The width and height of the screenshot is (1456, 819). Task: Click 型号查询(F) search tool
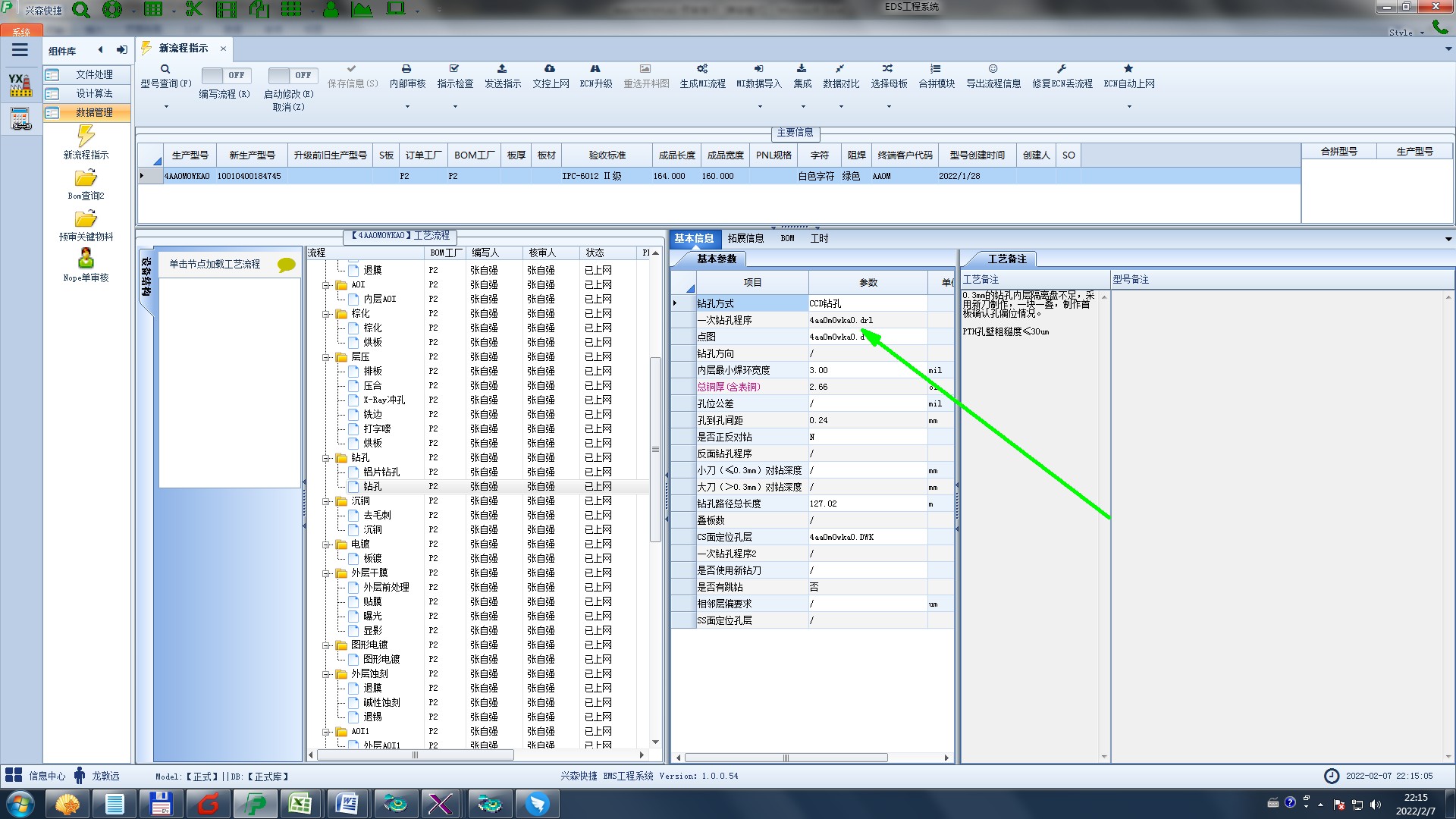(x=165, y=77)
